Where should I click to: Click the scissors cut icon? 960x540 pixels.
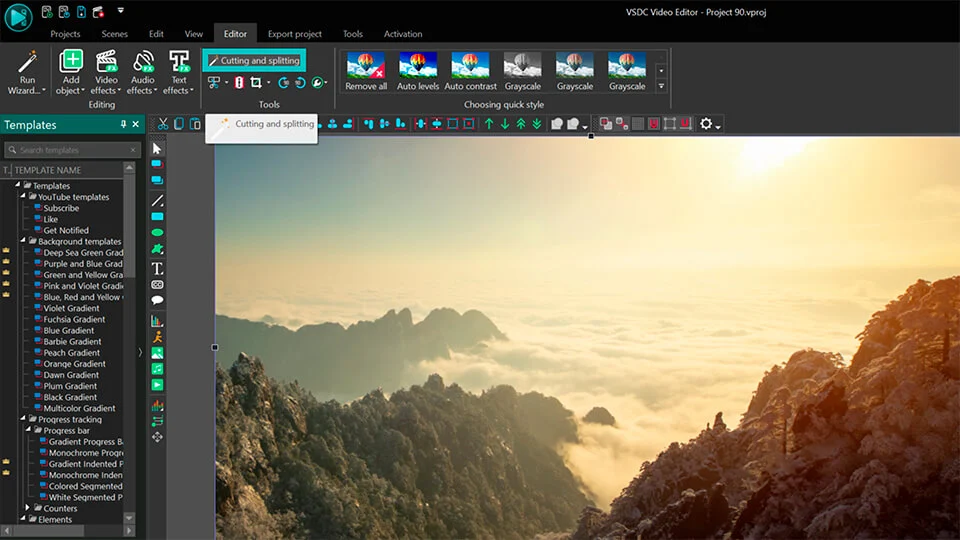click(163, 124)
